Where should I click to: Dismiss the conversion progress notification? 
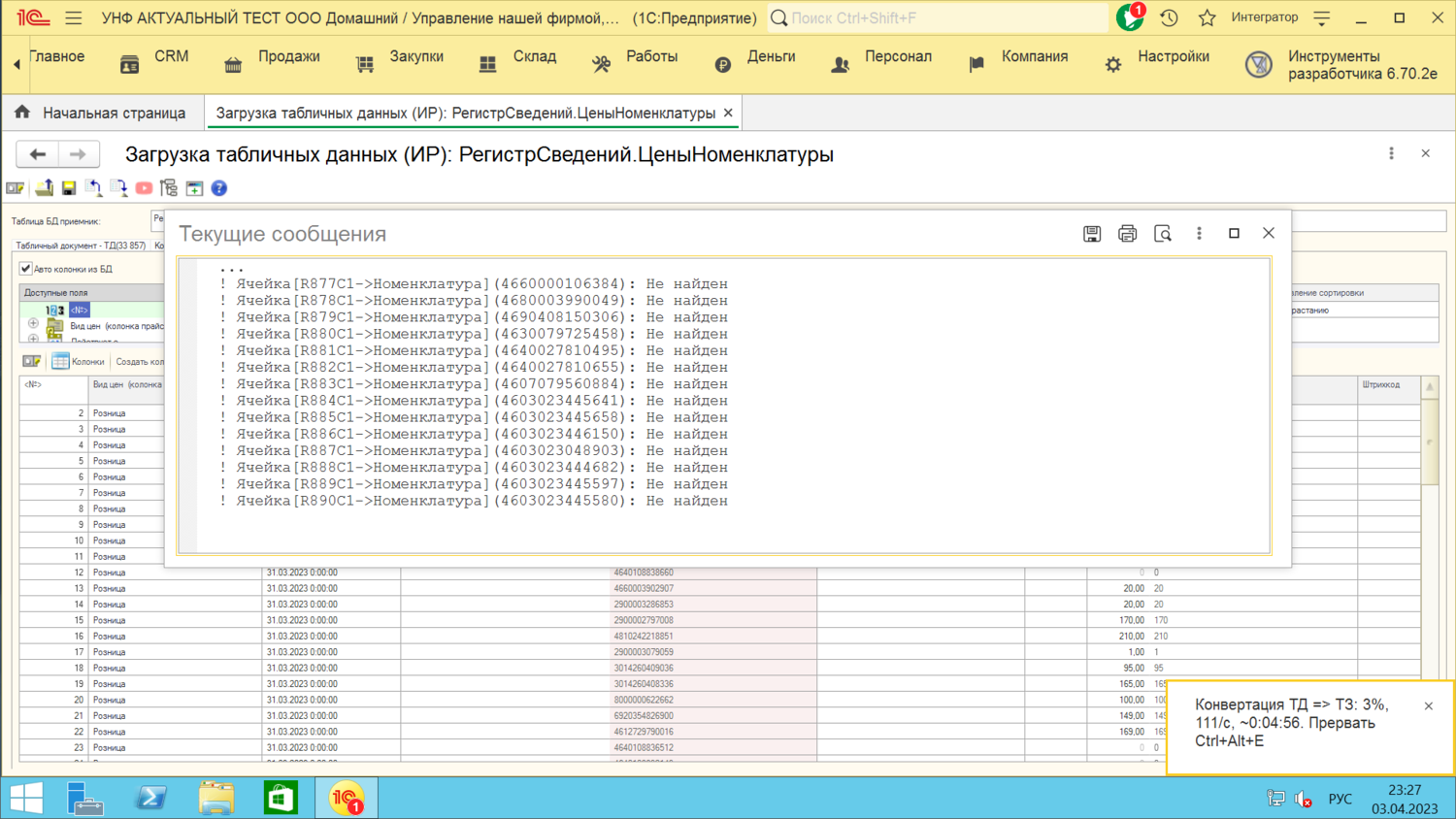pyautogui.click(x=1428, y=706)
